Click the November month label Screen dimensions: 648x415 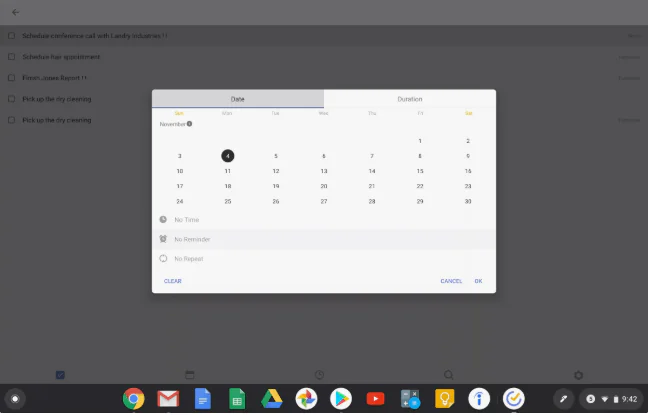coord(172,124)
